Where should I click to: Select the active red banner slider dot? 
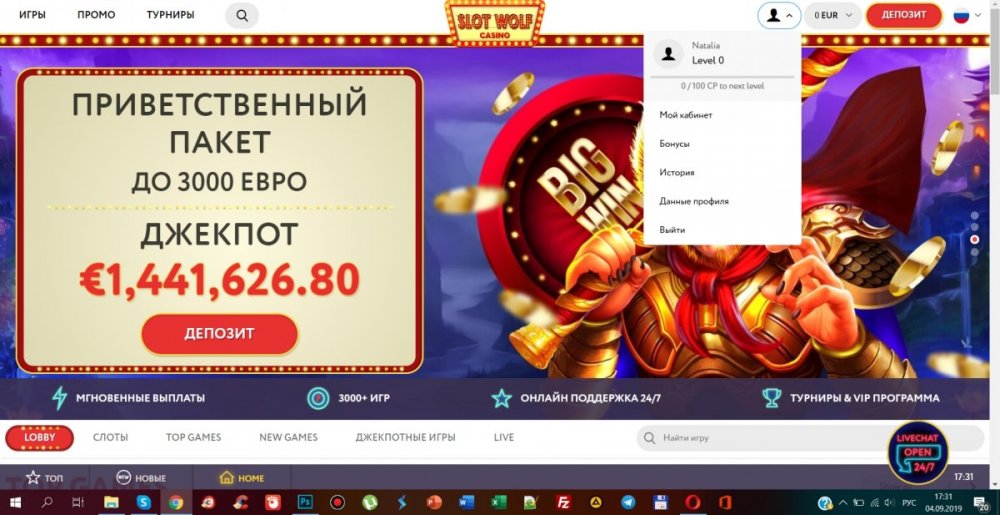click(974, 240)
